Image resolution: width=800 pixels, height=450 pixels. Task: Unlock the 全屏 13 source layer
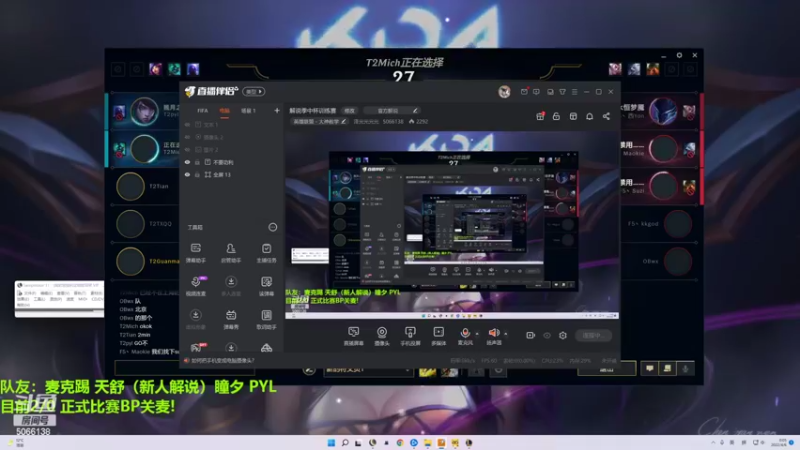pyautogui.click(x=197, y=174)
